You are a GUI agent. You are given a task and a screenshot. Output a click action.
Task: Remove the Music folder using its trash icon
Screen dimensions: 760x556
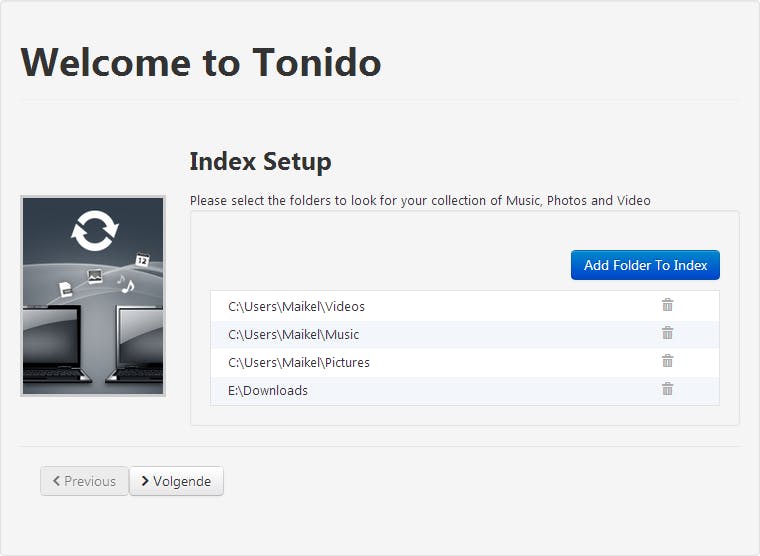click(x=667, y=333)
